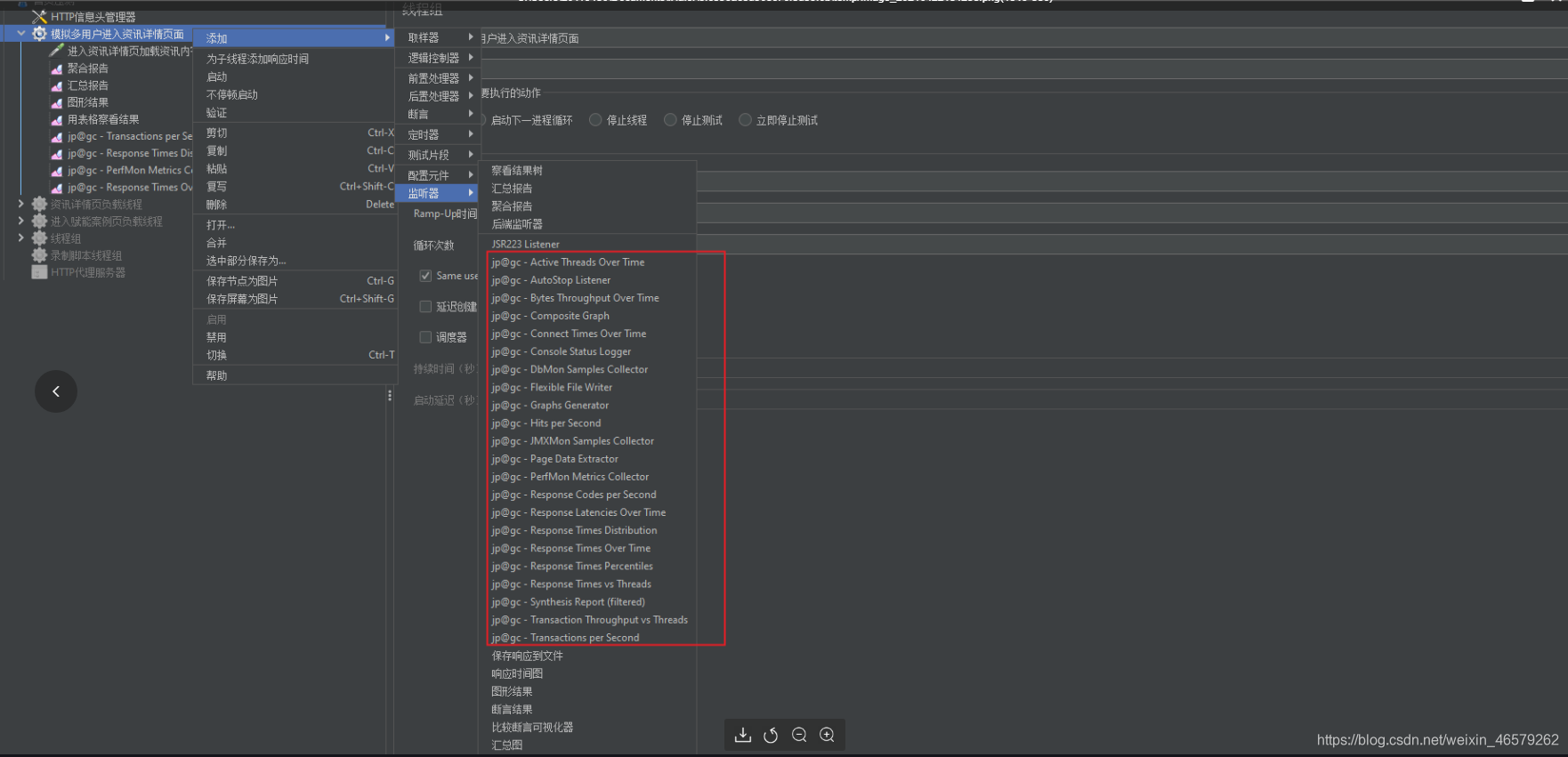
Task: Expand the 资讯详情页负载线程 tree node
Action: [x=21, y=205]
